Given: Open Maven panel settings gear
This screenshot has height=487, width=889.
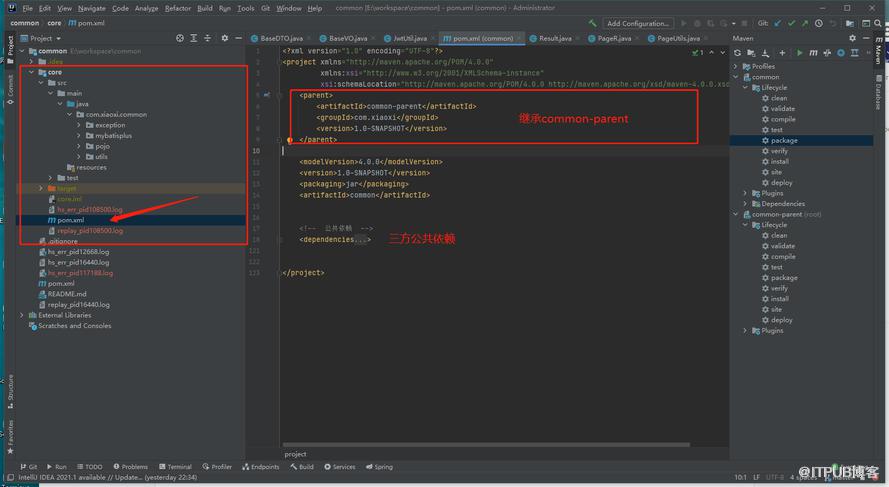Looking at the screenshot, I should (x=852, y=38).
